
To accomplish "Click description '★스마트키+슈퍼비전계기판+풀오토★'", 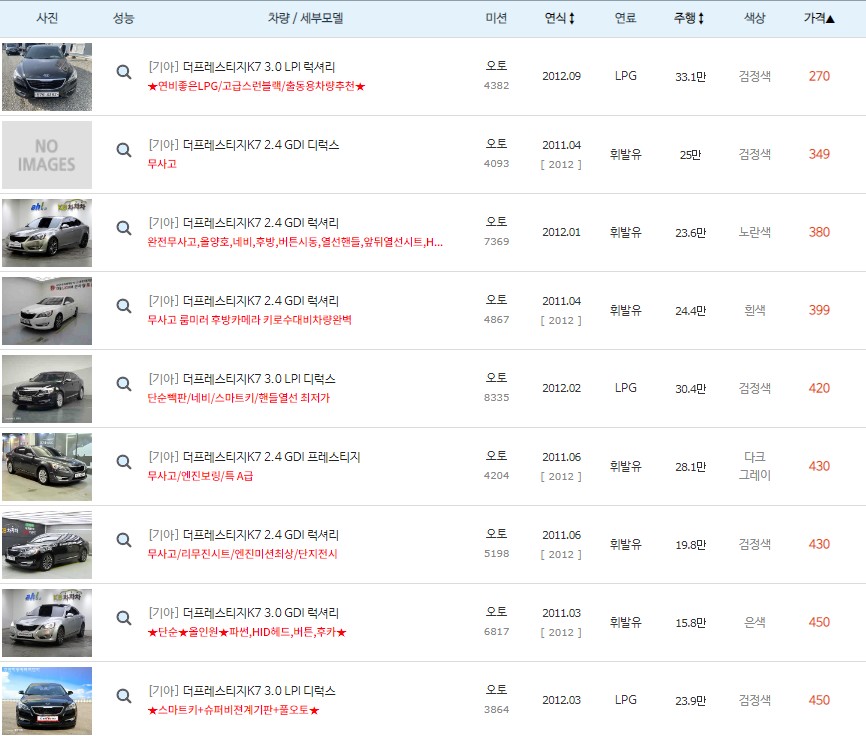I will pyautogui.click(x=233, y=710).
